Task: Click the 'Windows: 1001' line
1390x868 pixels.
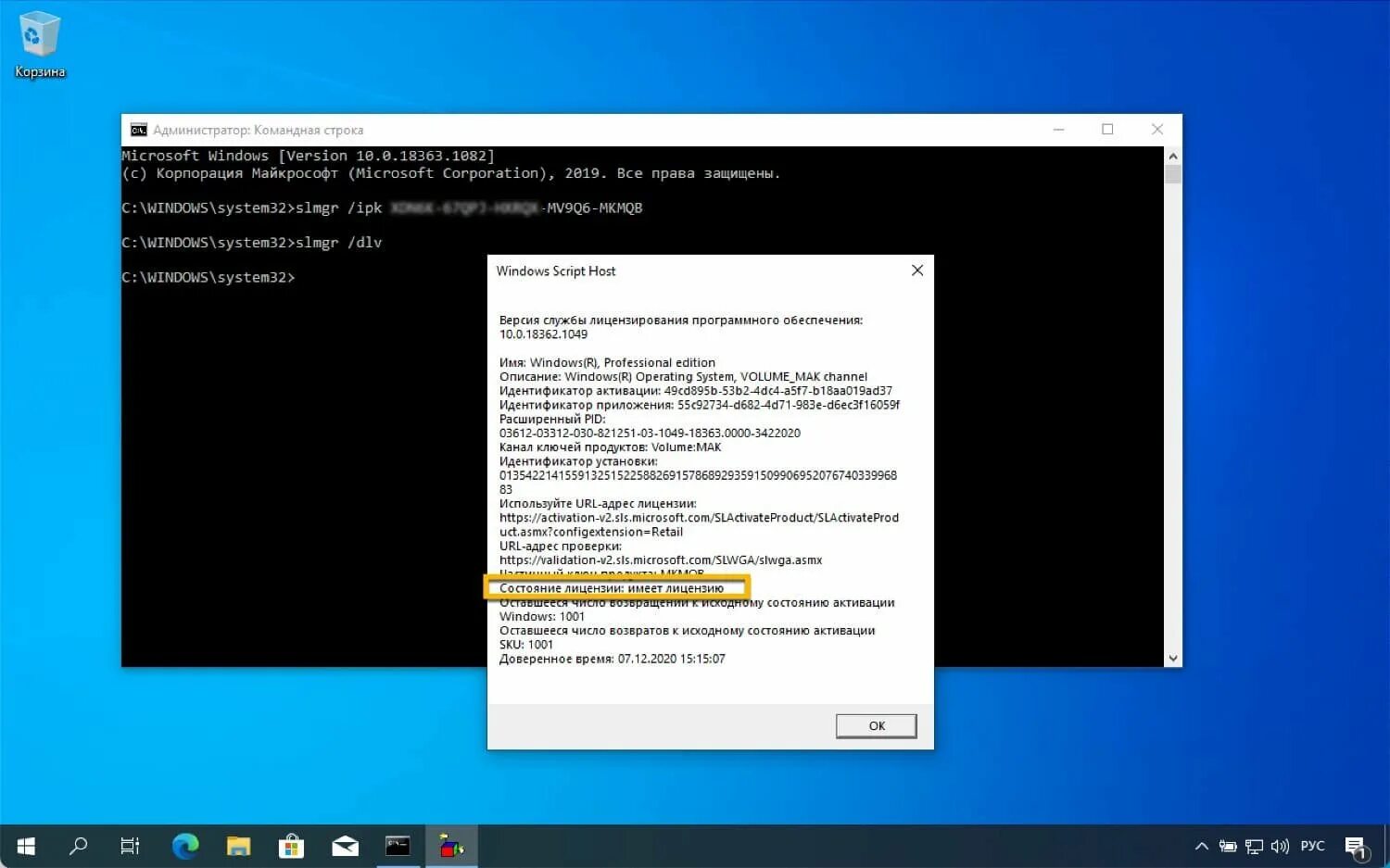Action: (x=542, y=616)
